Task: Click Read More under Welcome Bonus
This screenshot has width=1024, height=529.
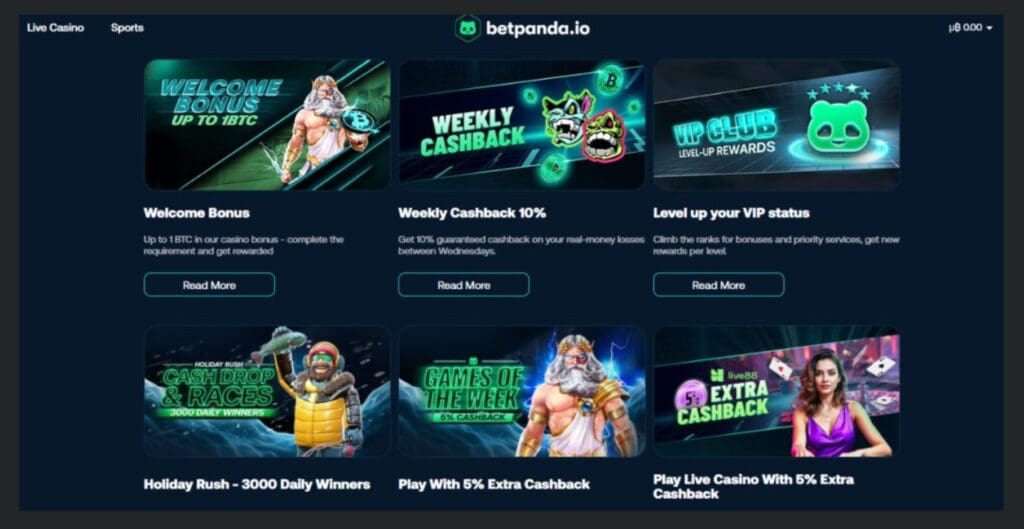Action: point(209,285)
